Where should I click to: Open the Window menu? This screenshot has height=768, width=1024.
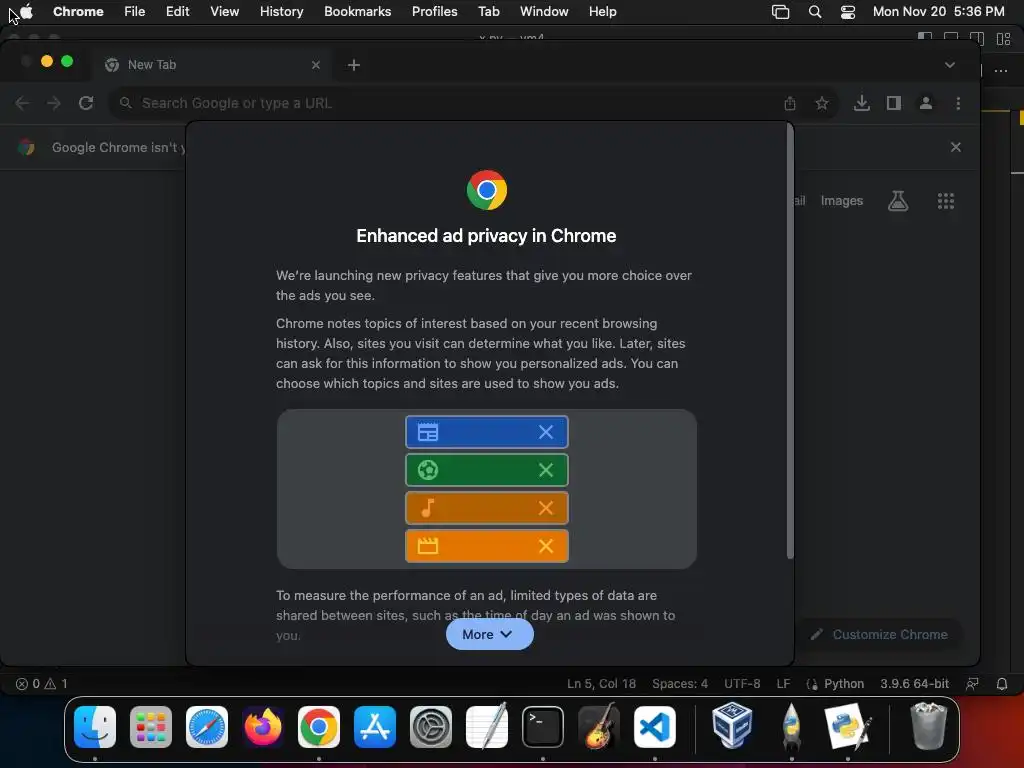pos(544,12)
